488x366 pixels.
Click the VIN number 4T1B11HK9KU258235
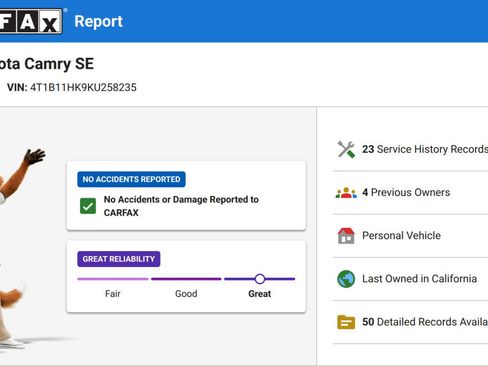[x=83, y=87]
